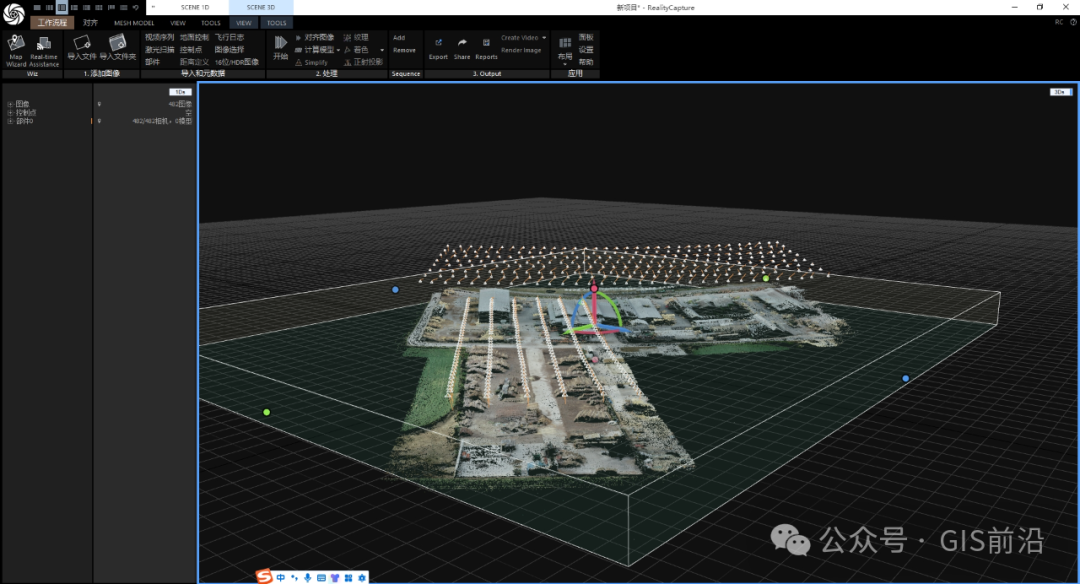
Task: Click the 图像选择 image selection button
Action: [229, 50]
